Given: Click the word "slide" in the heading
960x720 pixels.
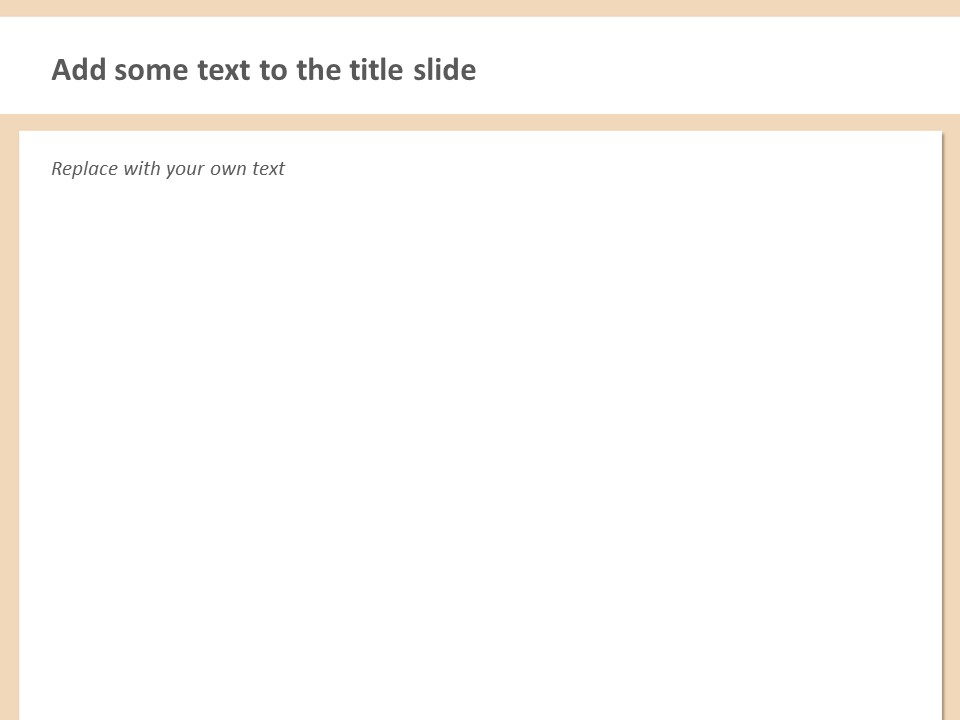Looking at the screenshot, I should coord(445,70).
